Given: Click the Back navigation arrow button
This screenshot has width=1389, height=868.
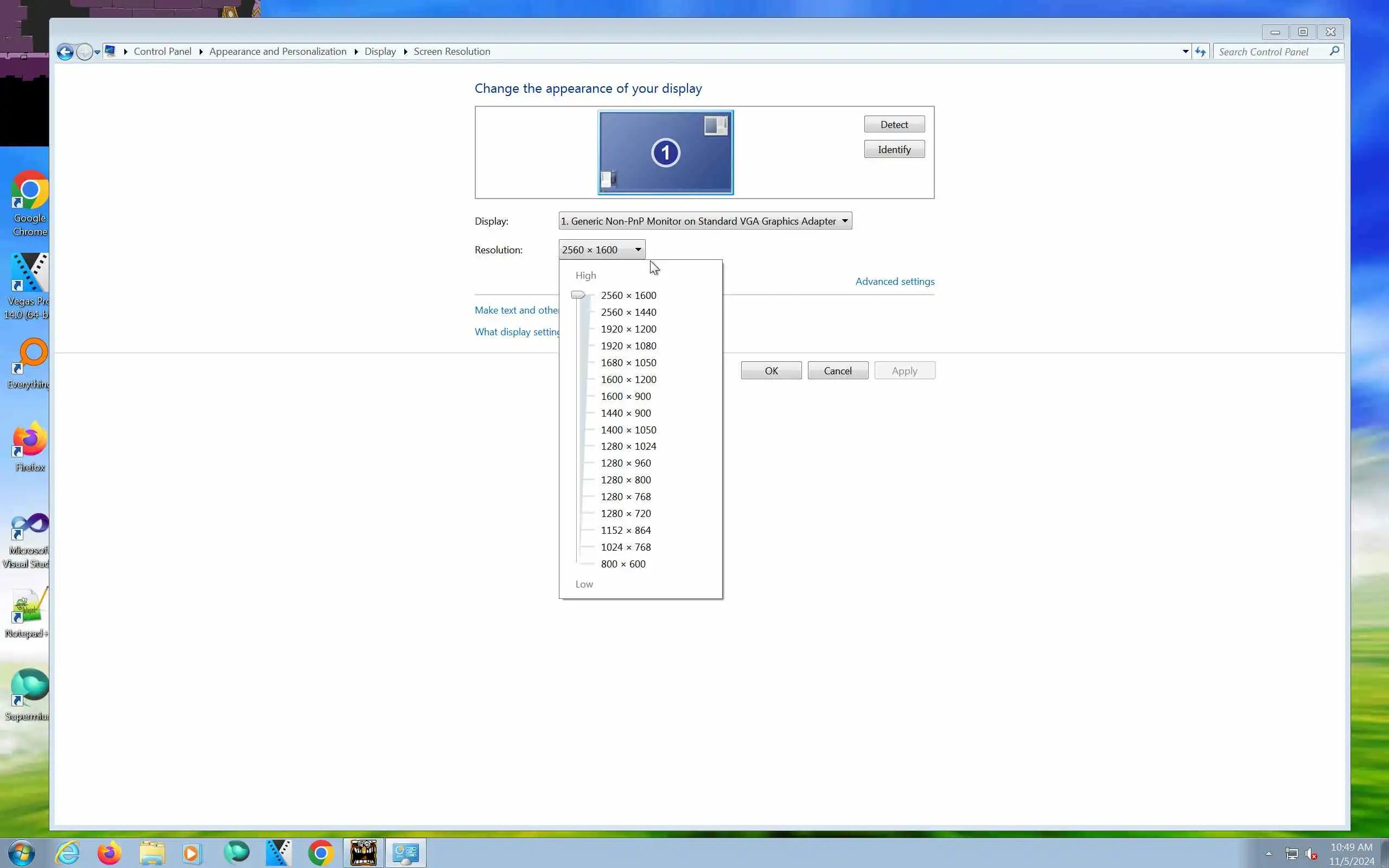Looking at the screenshot, I should click(65, 52).
